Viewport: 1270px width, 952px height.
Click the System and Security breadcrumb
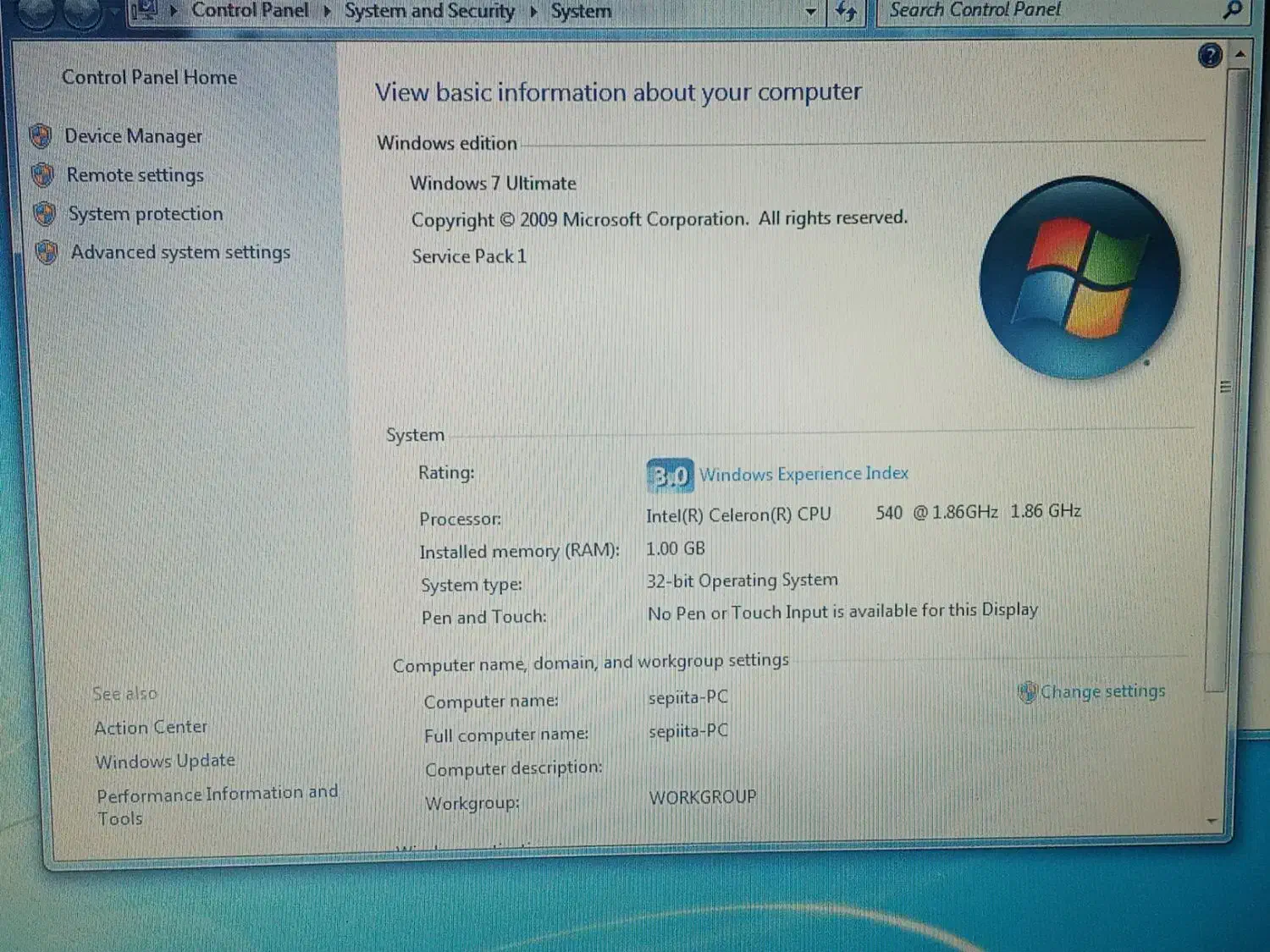[429, 11]
